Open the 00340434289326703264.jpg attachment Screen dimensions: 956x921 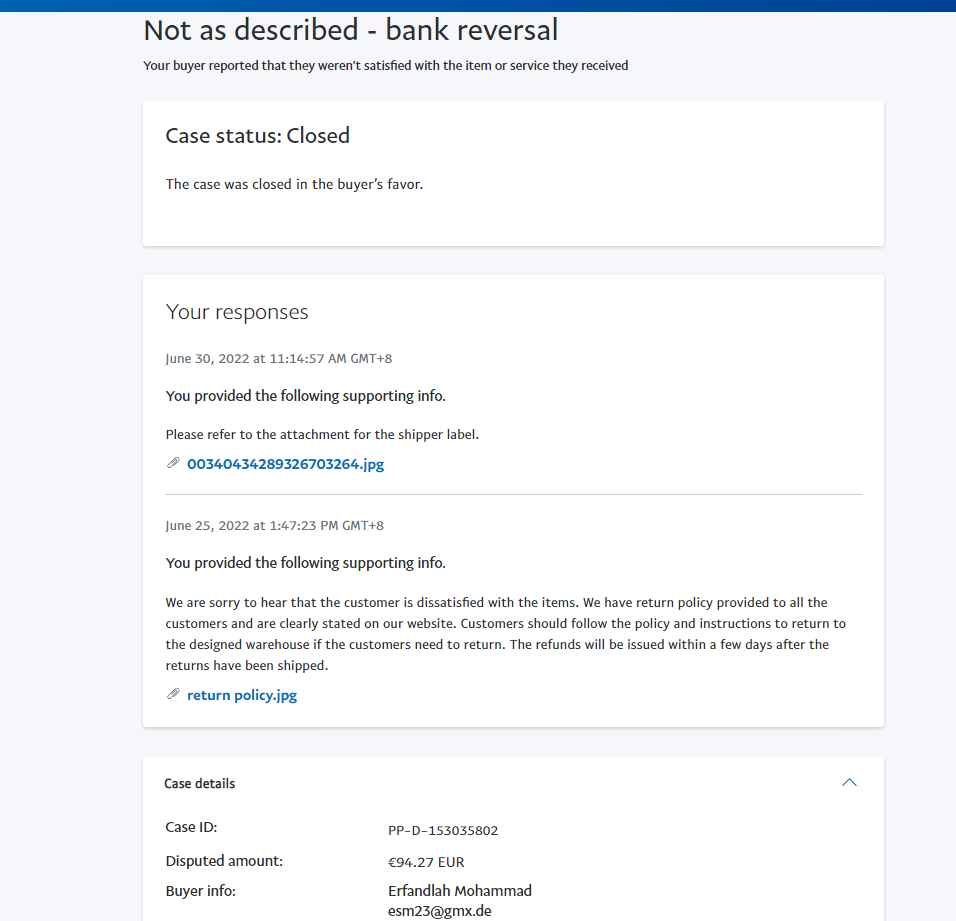point(285,464)
